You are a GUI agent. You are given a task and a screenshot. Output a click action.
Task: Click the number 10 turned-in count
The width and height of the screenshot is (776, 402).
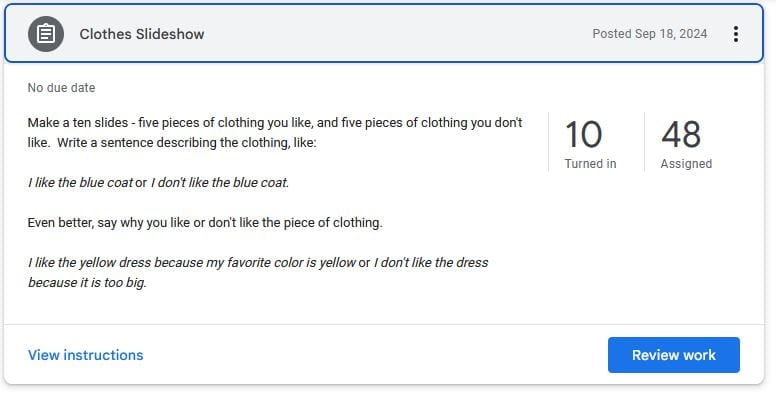583,135
